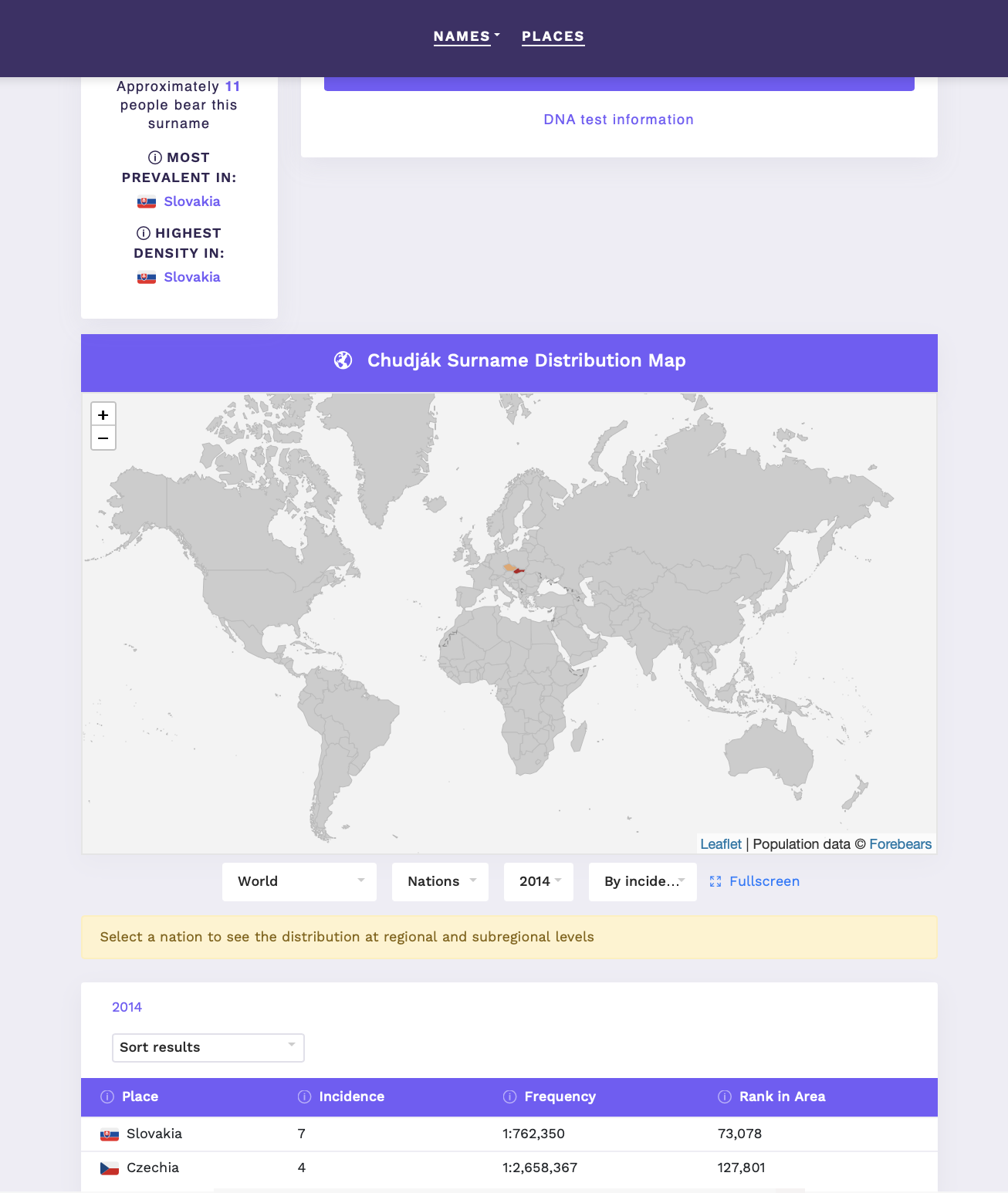The height and width of the screenshot is (1193, 1008).
Task: Go to Places in top navigation
Action: point(553,36)
